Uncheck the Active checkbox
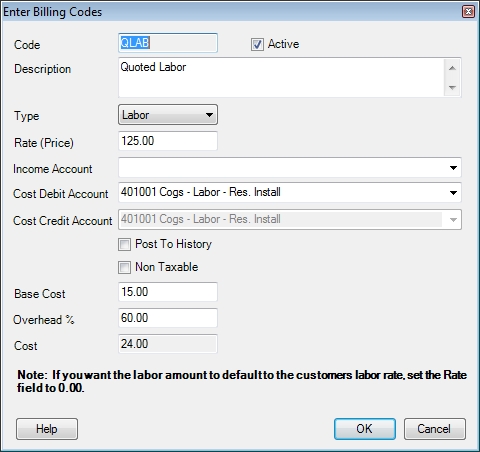The image size is (480, 452). click(x=257, y=44)
